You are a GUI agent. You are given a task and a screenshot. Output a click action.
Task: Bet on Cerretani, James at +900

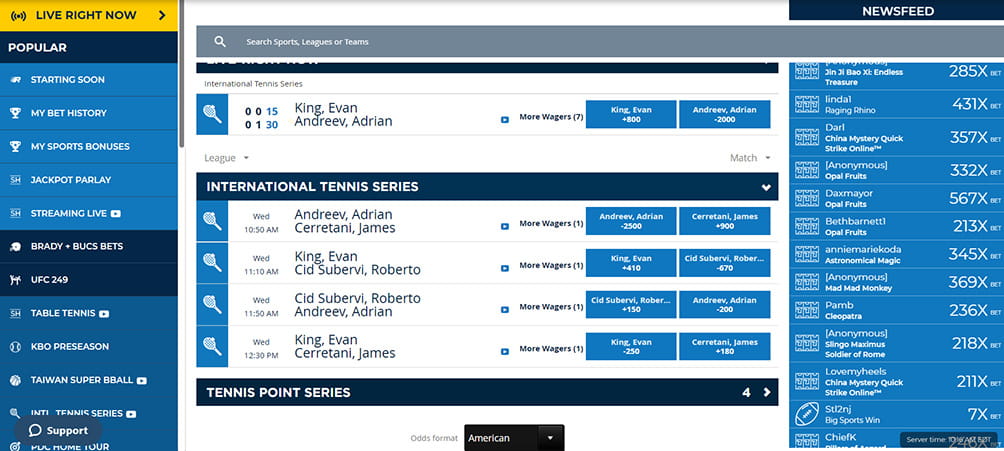point(725,221)
